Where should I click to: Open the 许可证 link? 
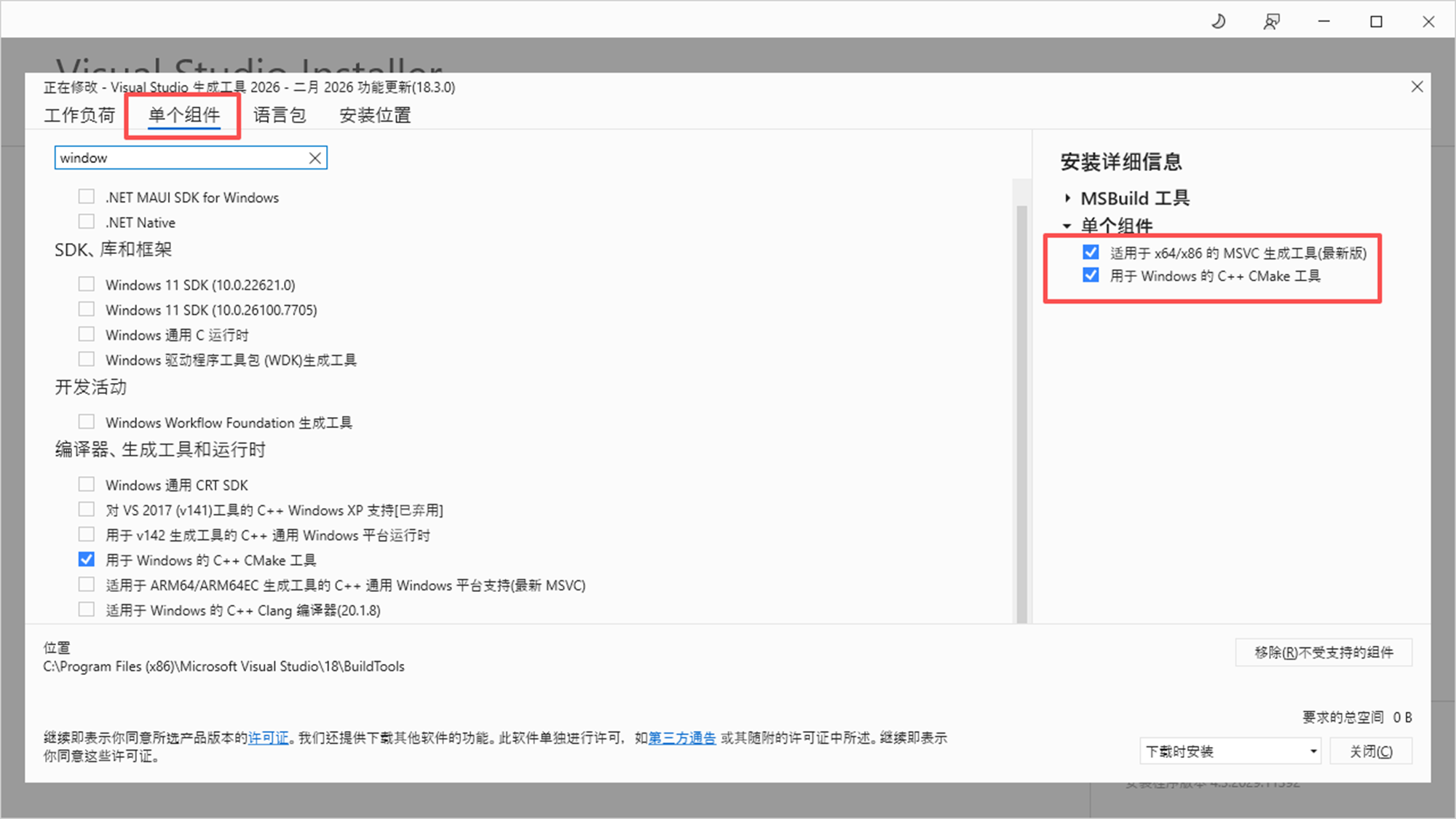(269, 737)
